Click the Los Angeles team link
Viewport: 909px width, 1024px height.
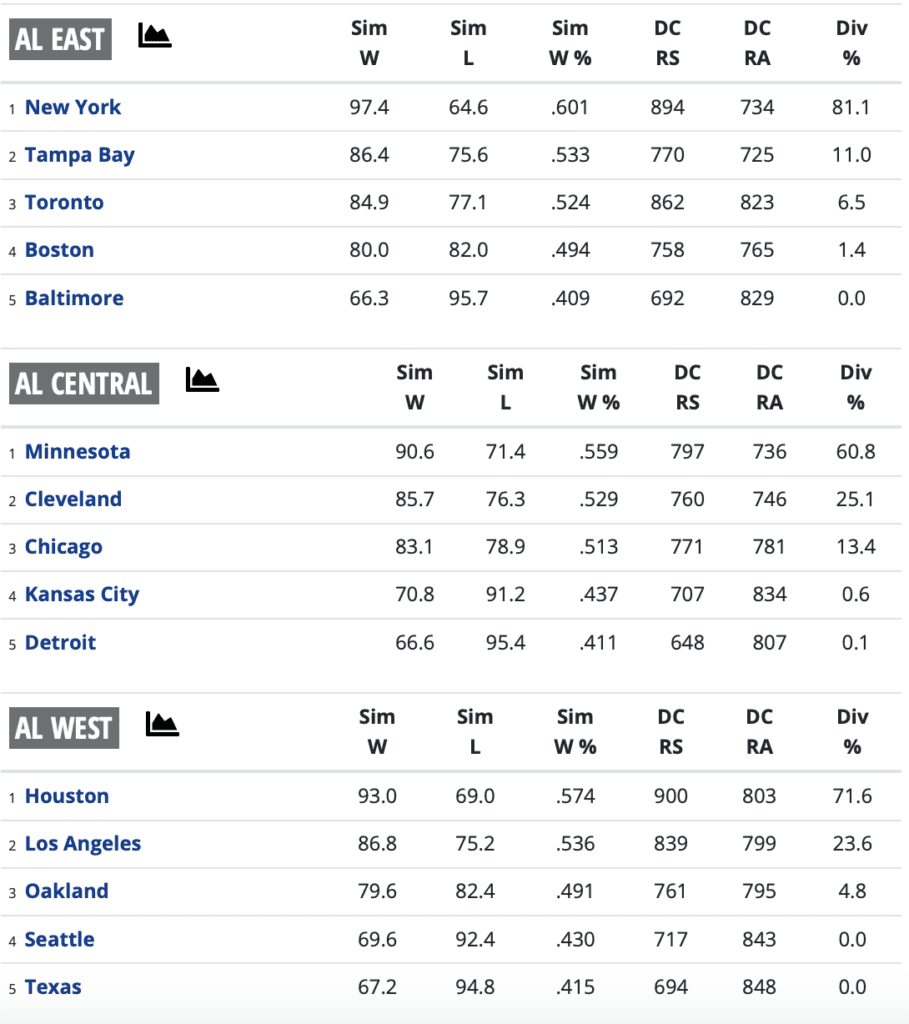pos(83,843)
